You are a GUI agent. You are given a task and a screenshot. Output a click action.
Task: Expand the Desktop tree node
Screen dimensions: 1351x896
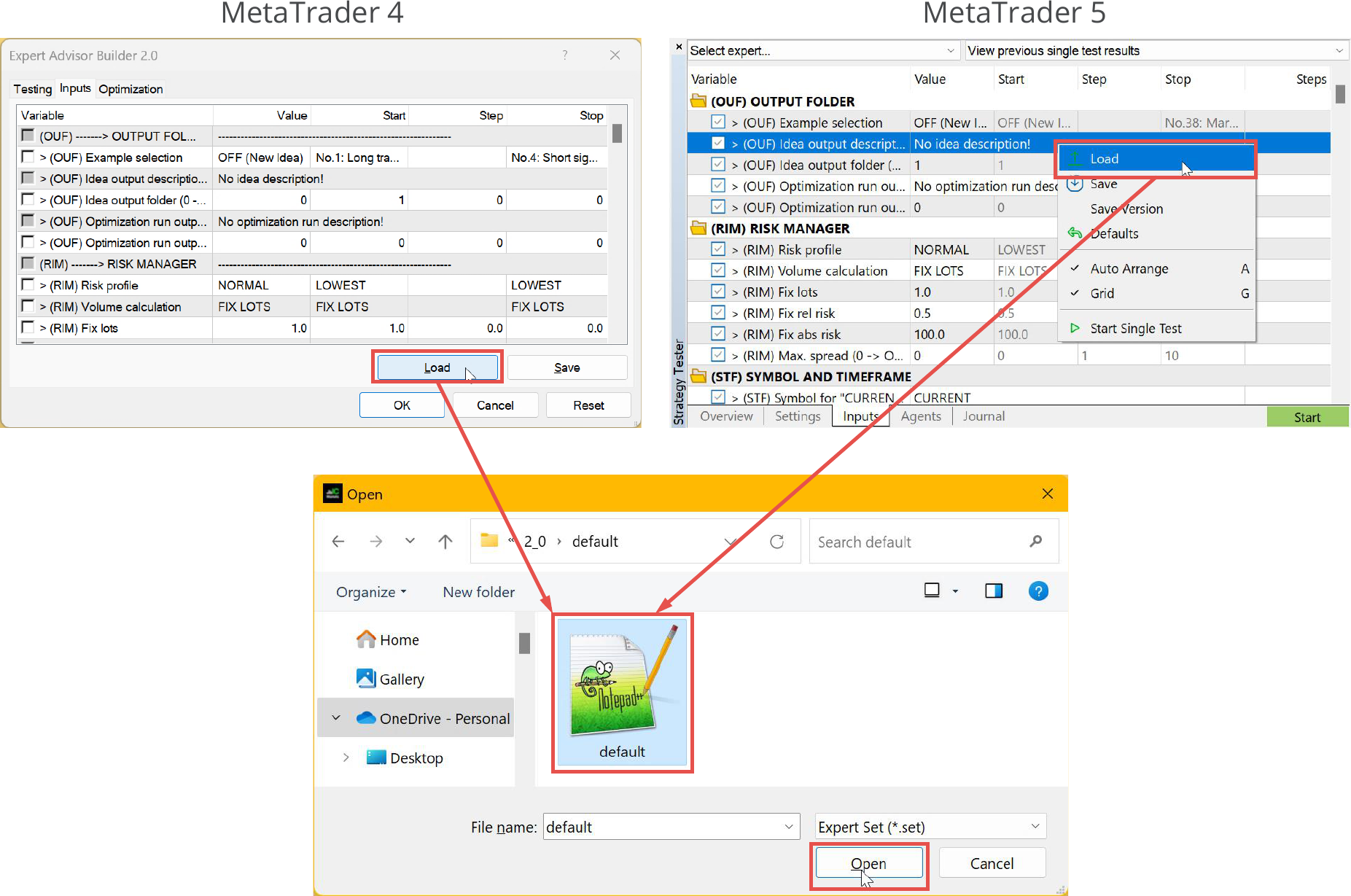tap(346, 757)
